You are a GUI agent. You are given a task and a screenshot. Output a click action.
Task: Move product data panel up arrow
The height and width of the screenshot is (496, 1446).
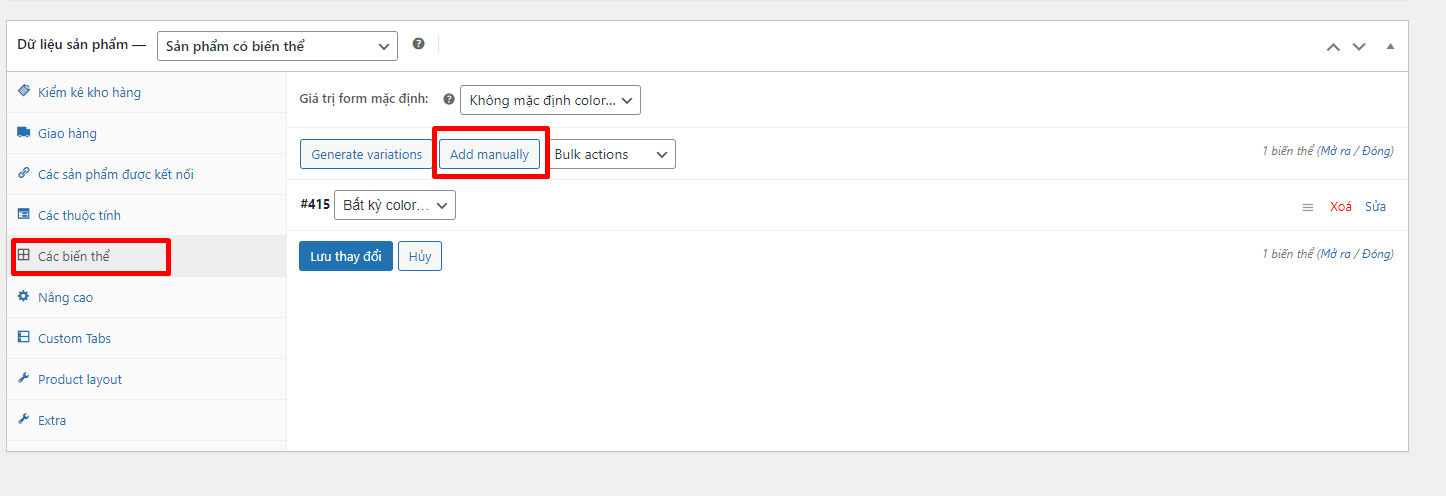tap(1332, 46)
